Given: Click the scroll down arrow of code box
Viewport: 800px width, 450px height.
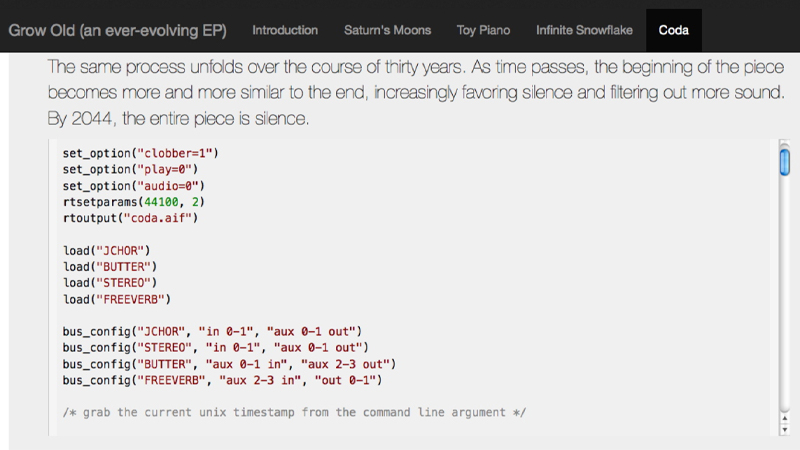Looking at the screenshot, I should click(x=784, y=430).
